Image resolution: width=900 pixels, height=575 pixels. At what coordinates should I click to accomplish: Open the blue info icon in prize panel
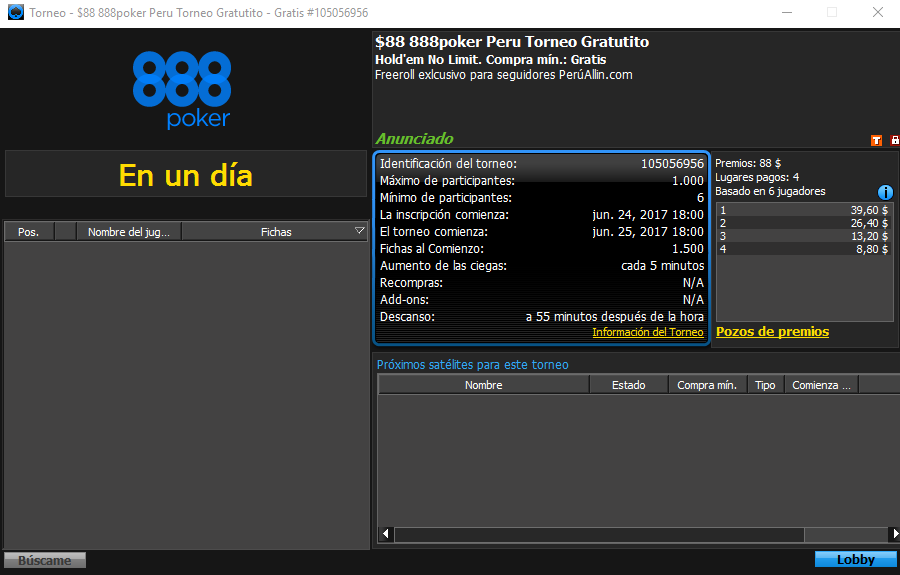885,192
